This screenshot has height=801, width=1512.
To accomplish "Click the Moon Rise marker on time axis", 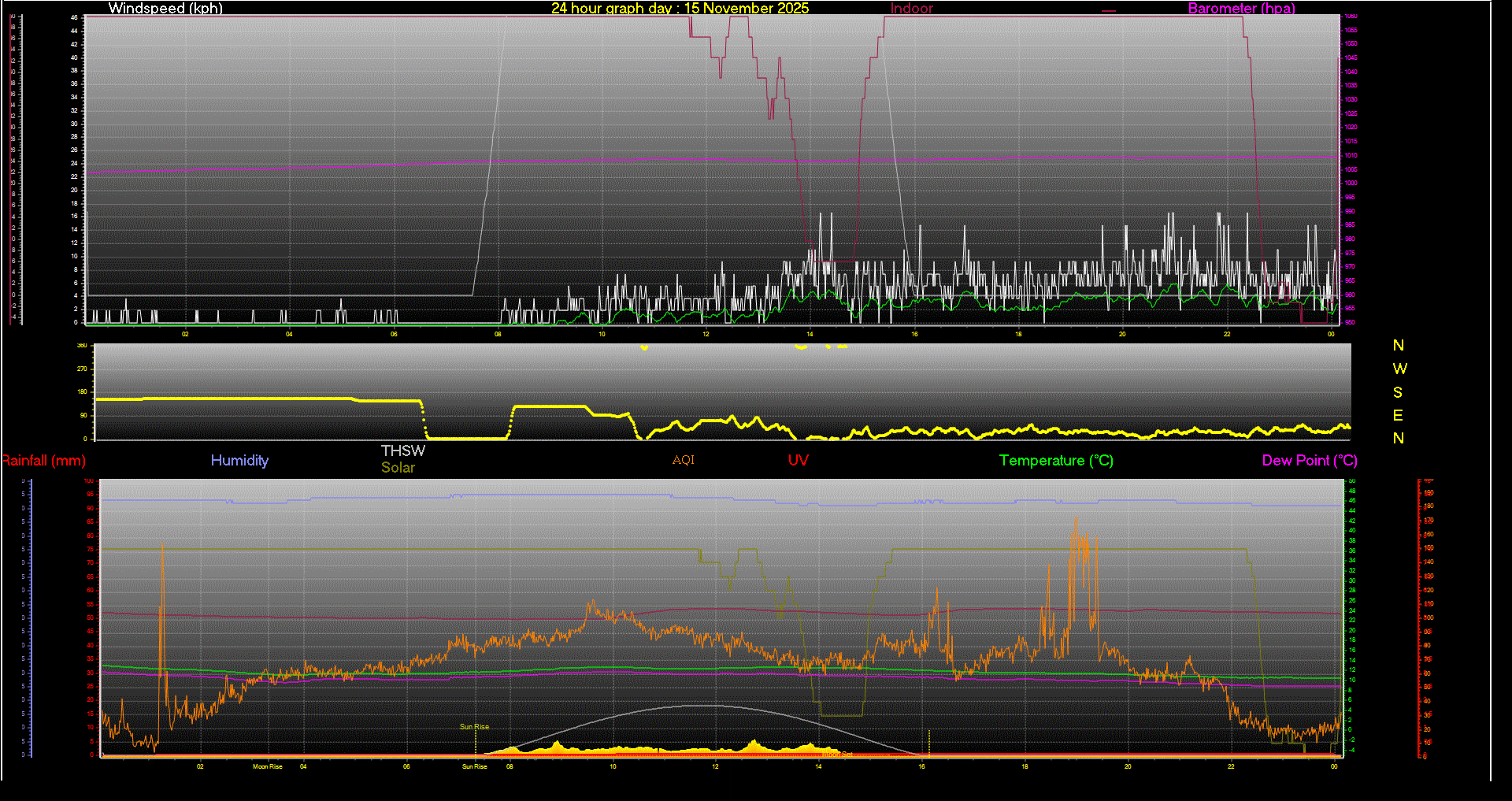I will point(267,766).
